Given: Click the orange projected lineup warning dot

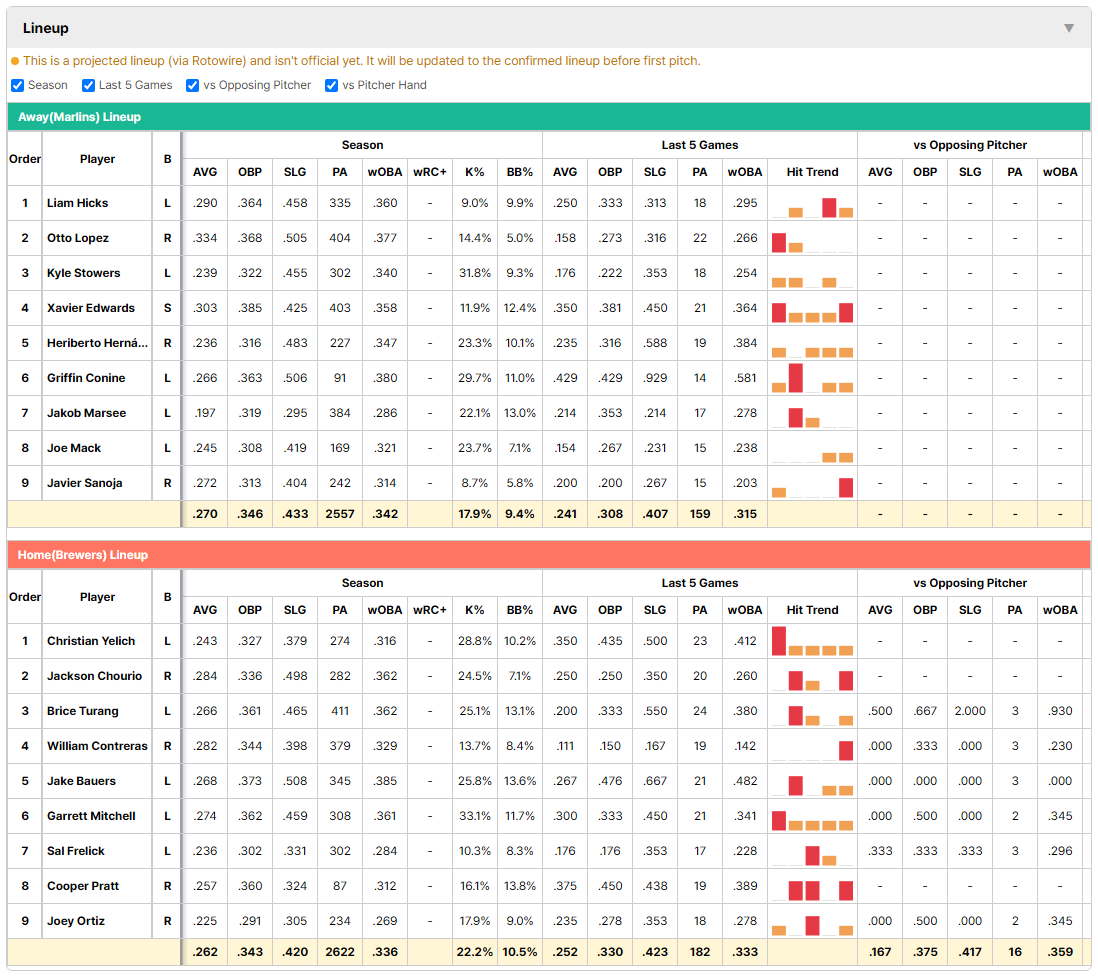Looking at the screenshot, I should pos(15,61).
